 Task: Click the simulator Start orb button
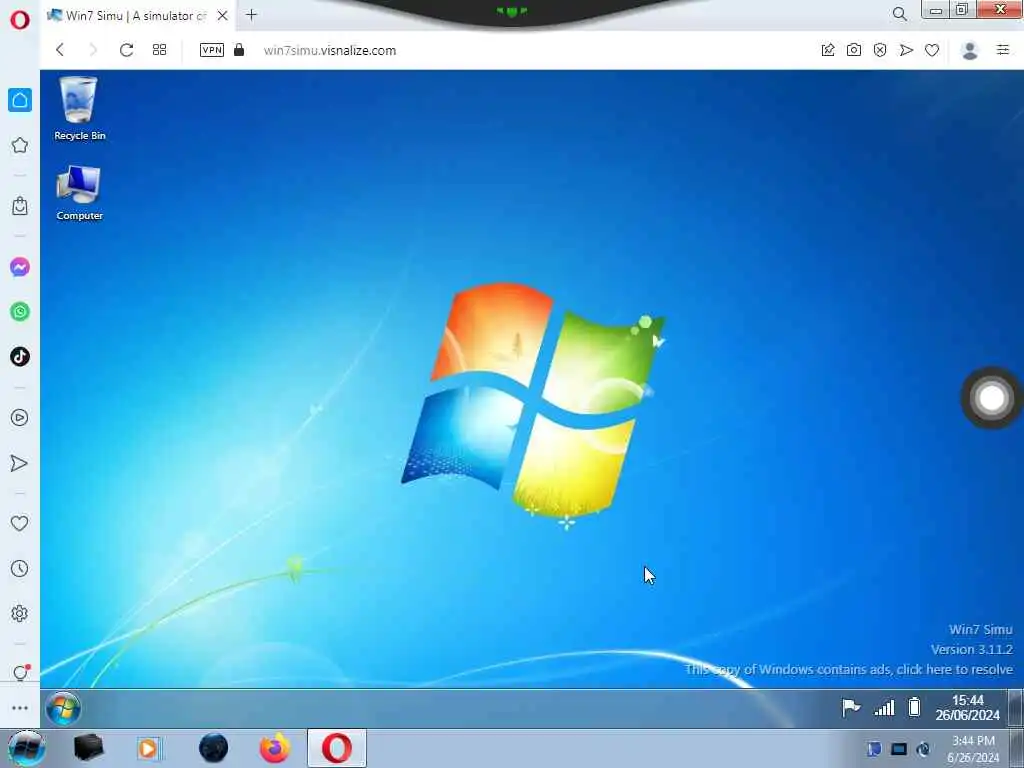[63, 708]
